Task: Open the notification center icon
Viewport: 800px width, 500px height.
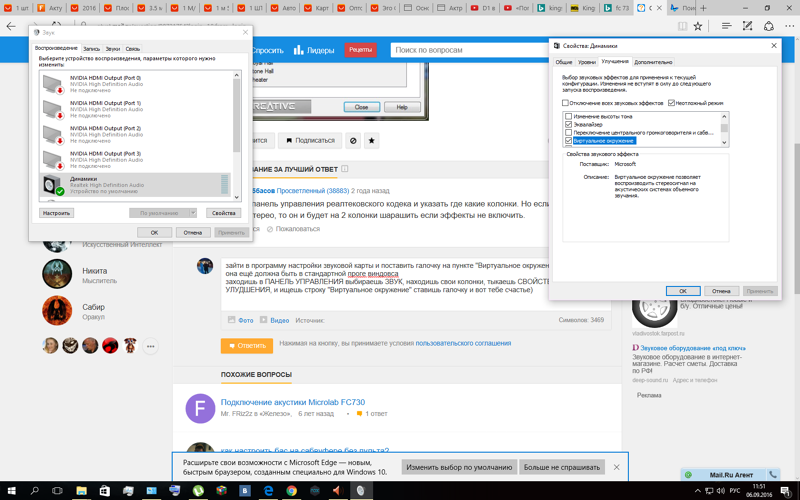Action: (785, 491)
